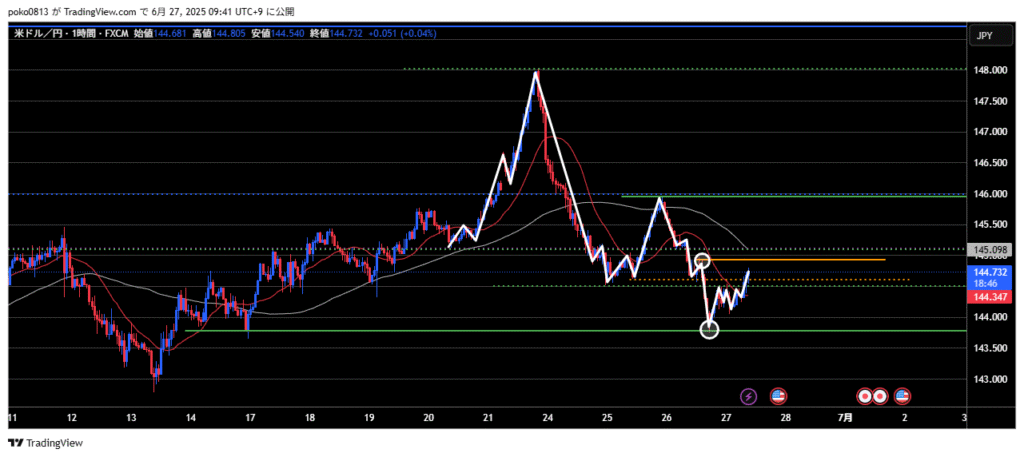Click the gray 145.098 price label
1024x457 pixels.
988,249
